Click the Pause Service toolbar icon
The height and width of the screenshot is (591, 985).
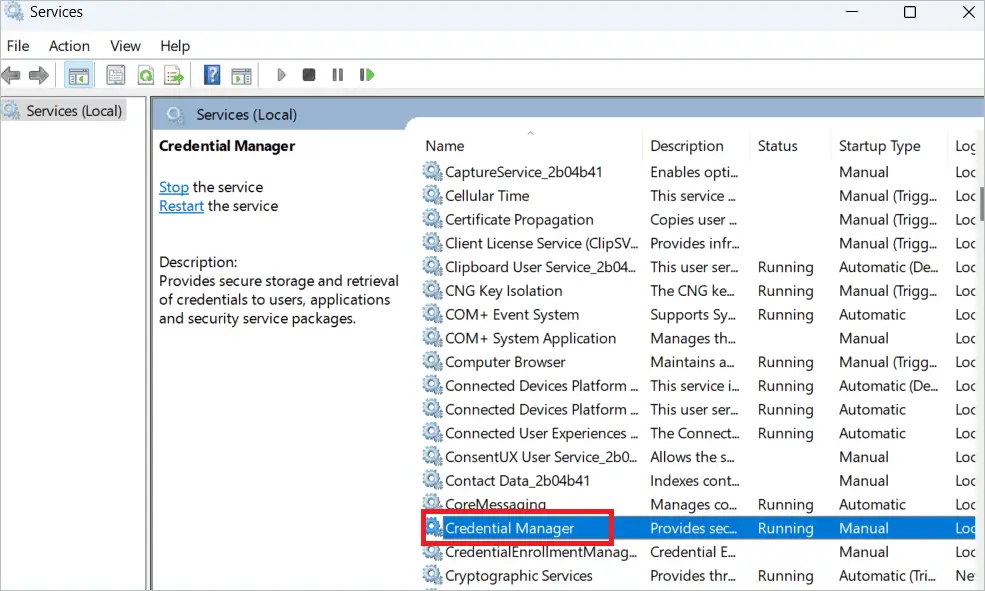[x=338, y=75]
